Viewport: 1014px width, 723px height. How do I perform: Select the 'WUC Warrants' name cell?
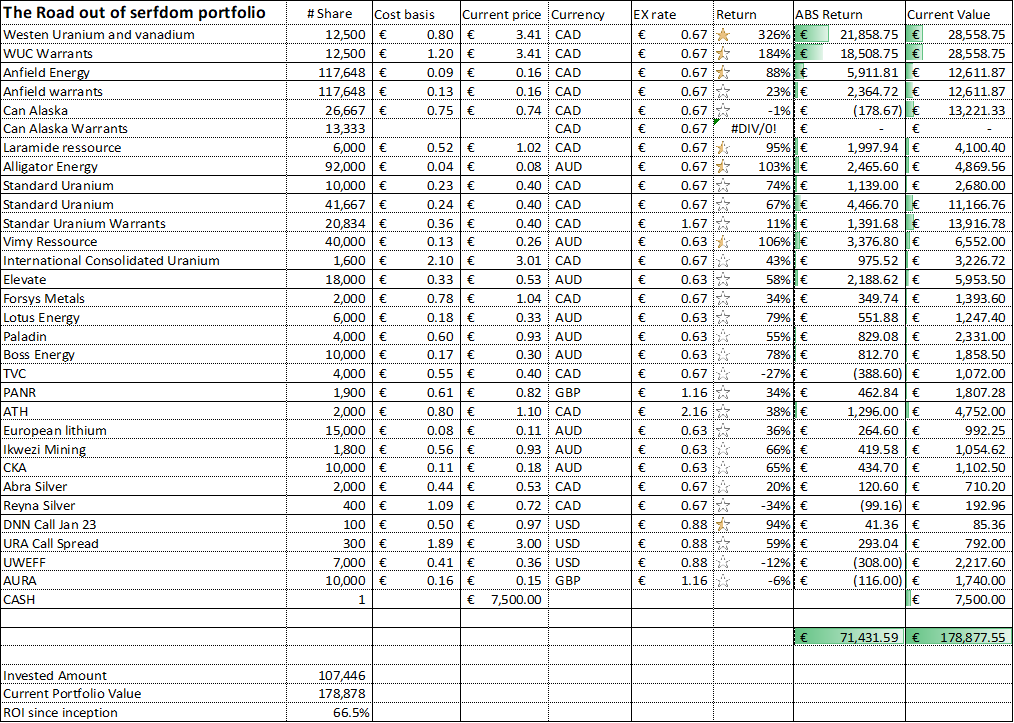[143, 54]
